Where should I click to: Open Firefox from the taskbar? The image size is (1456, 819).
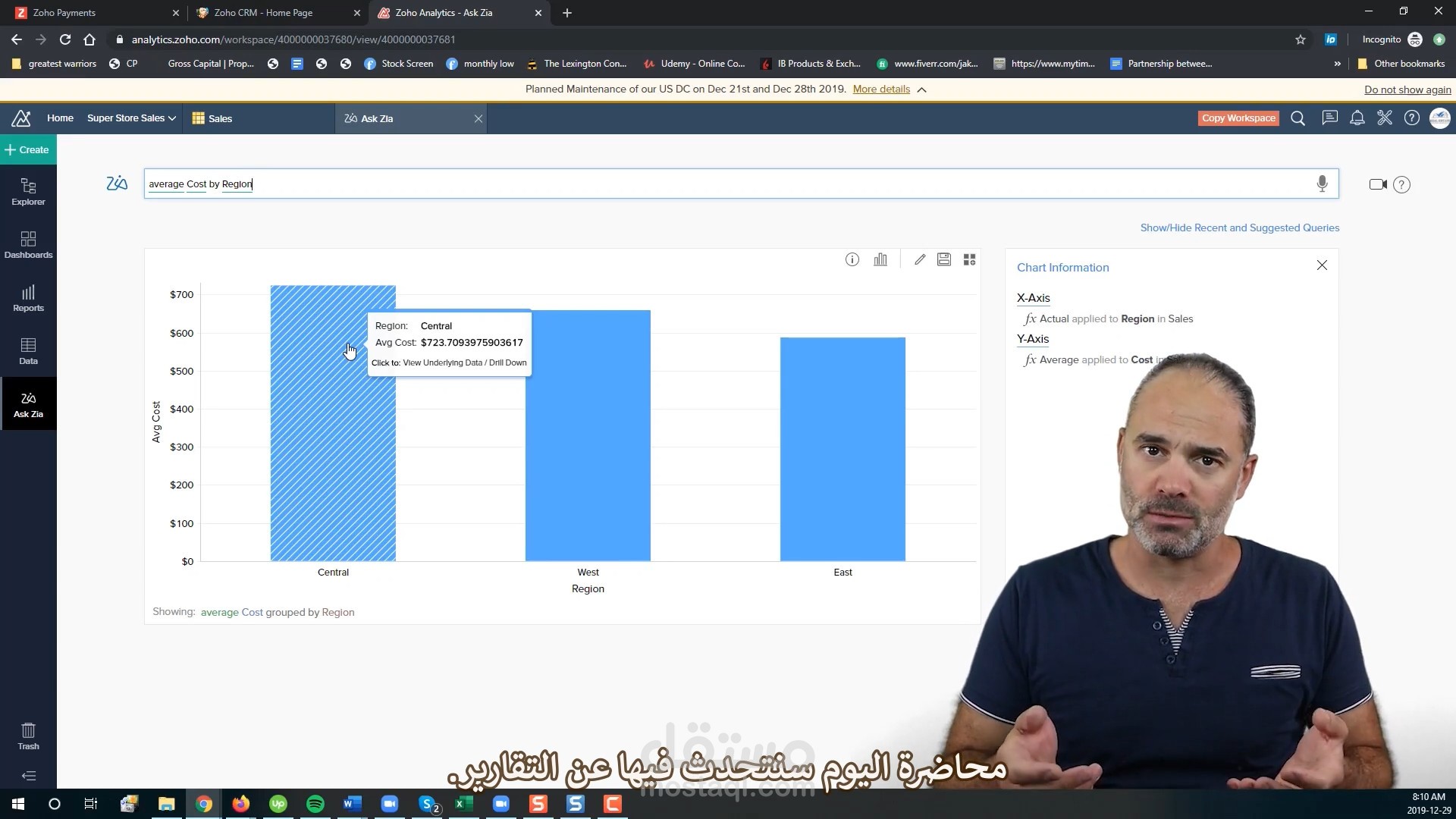(x=241, y=804)
